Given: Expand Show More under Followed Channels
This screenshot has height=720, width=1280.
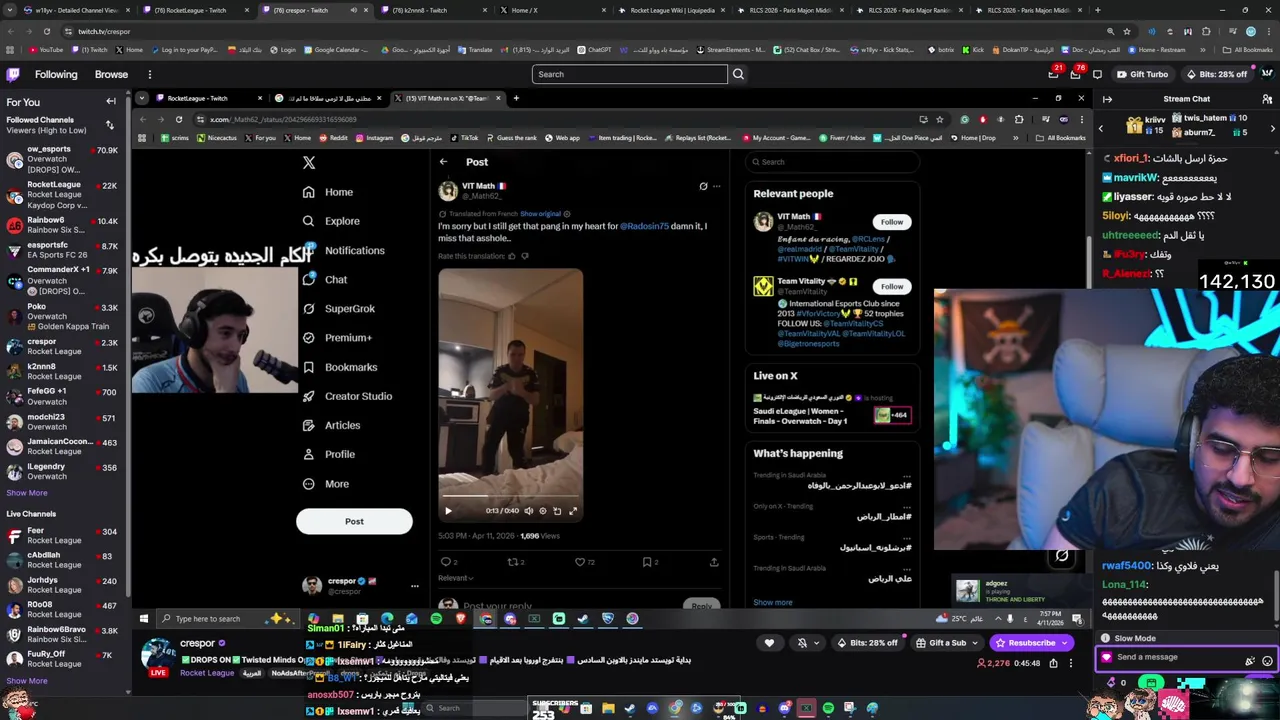Looking at the screenshot, I should (27, 493).
